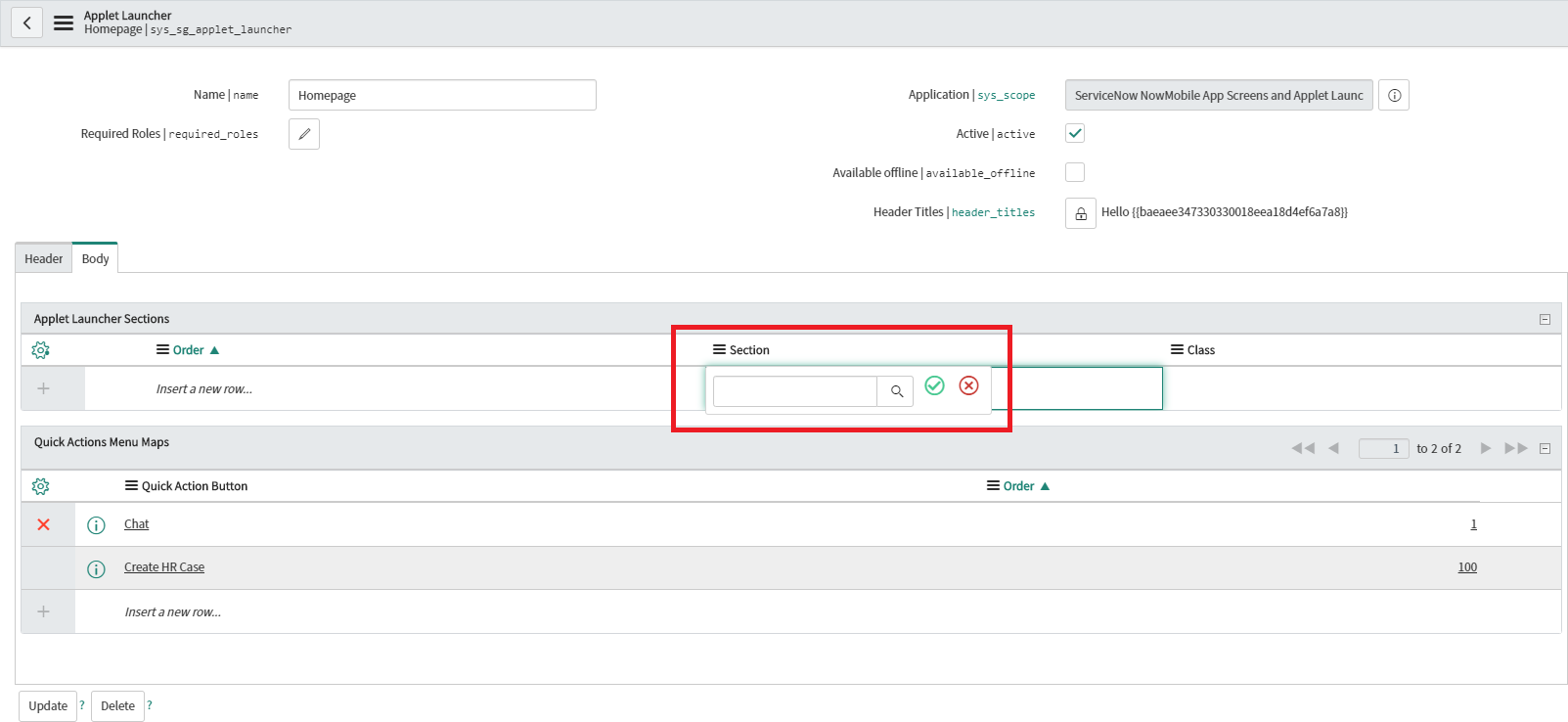
Task: Open Applet Launcher Sections gear settings
Action: [40, 350]
